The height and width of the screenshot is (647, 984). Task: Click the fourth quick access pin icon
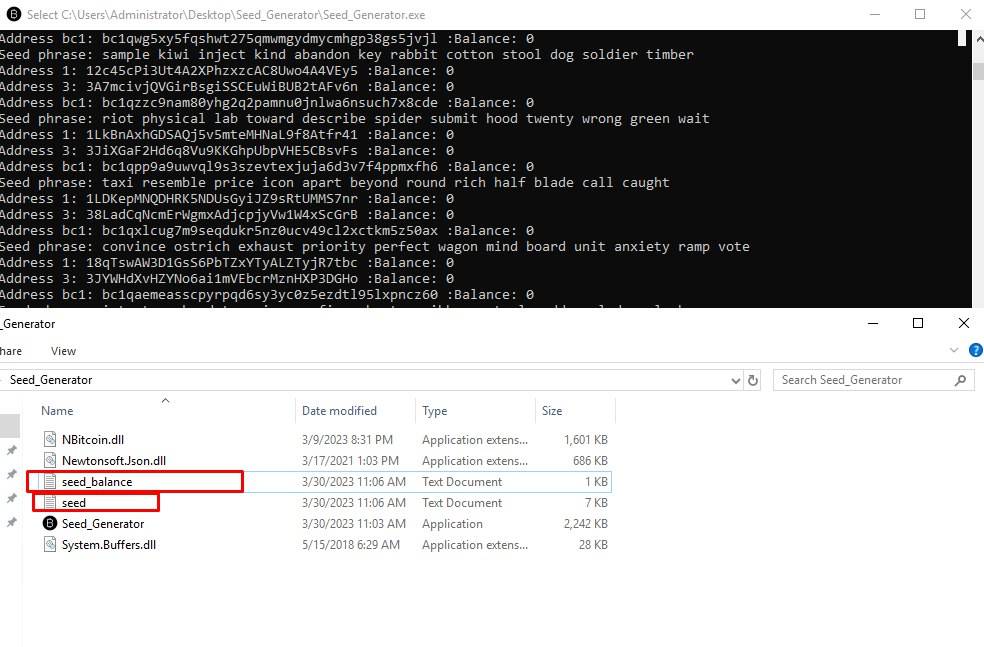pyautogui.click(x=11, y=522)
